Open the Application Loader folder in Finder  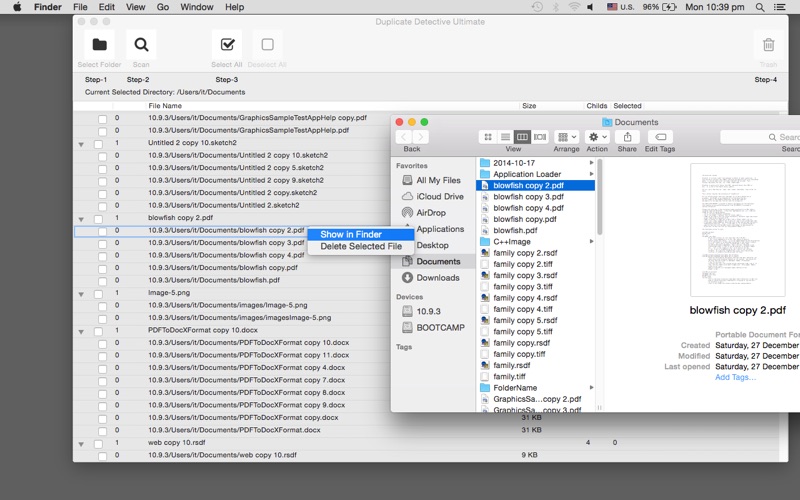[x=527, y=174]
